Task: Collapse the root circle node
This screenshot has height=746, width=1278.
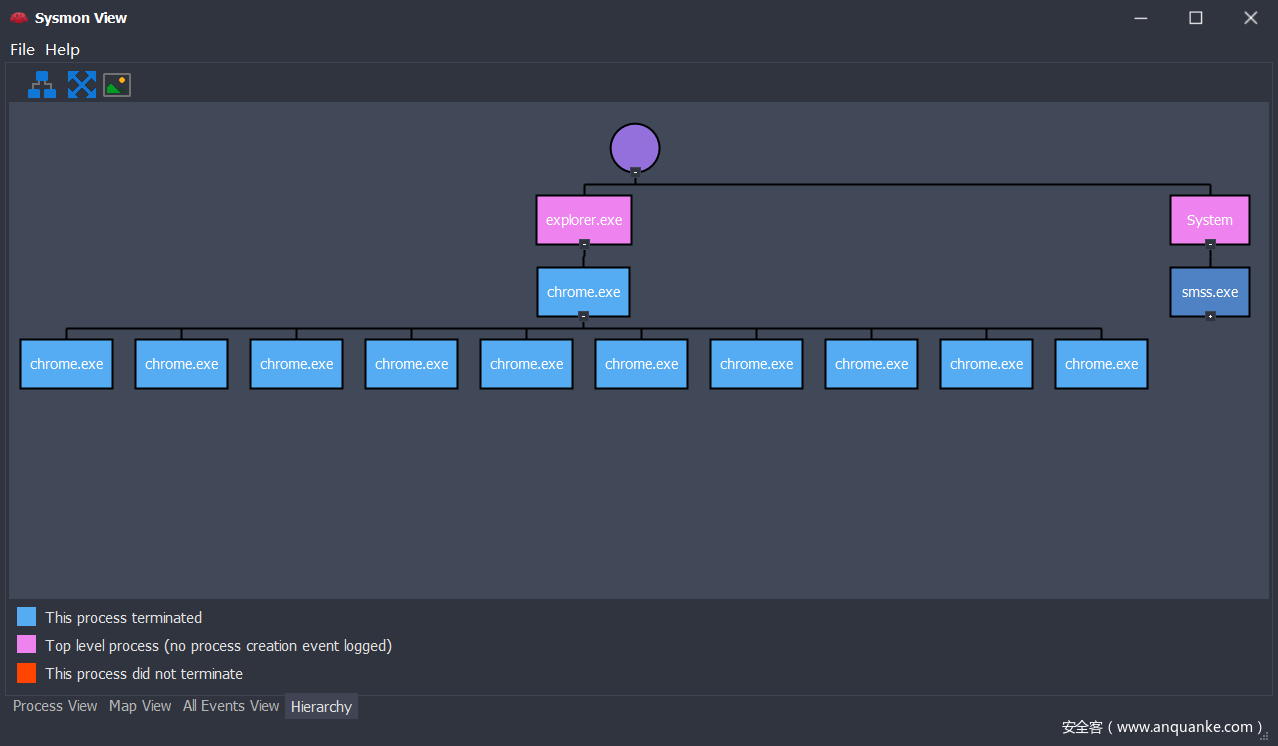Action: tap(635, 172)
